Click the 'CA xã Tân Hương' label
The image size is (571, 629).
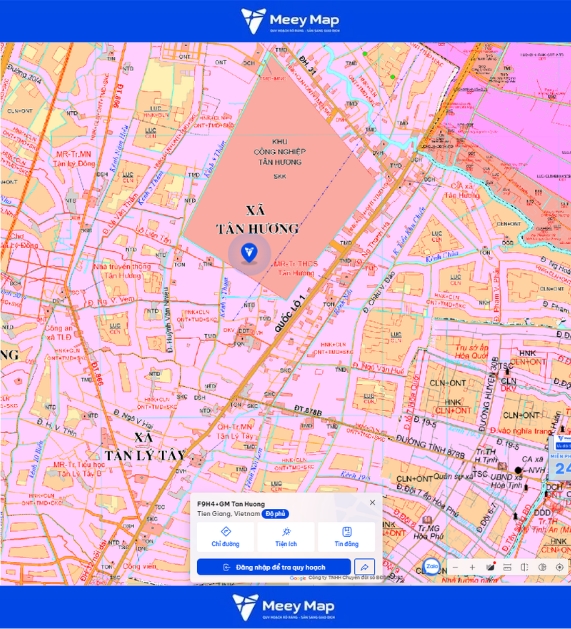point(462,191)
